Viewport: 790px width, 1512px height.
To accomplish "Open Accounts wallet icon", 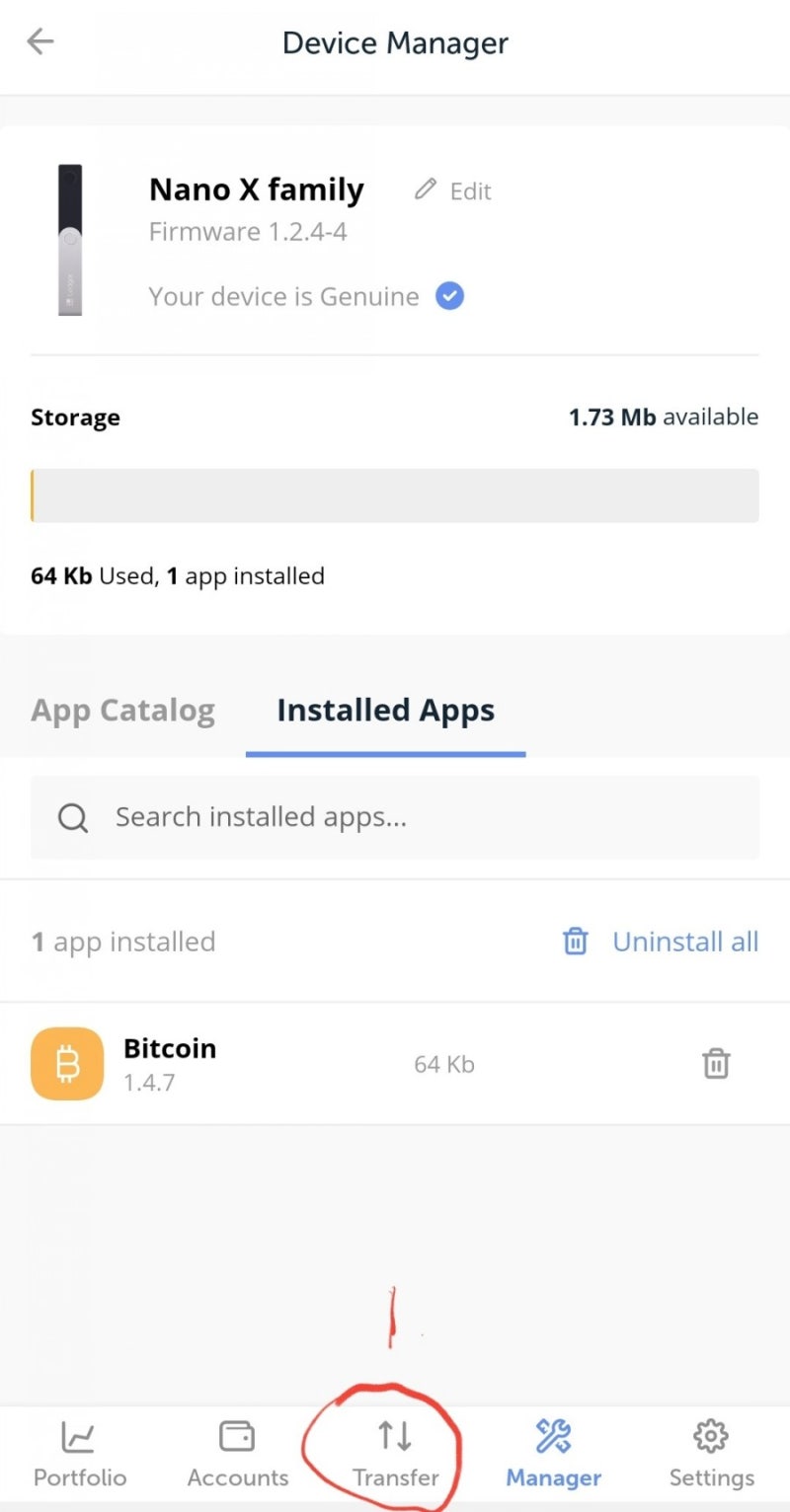I will pos(237,1437).
